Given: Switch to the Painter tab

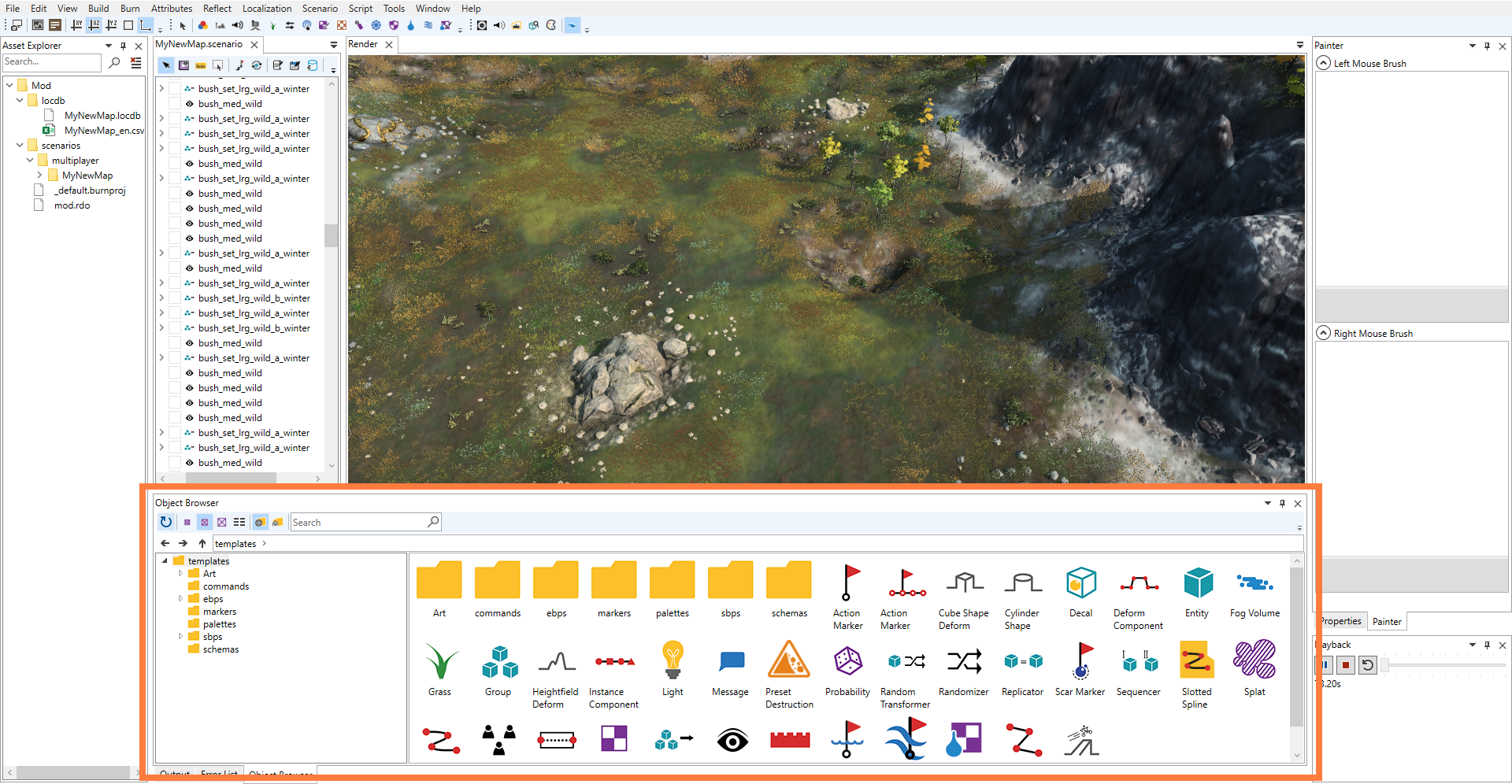Looking at the screenshot, I should [x=1387, y=621].
